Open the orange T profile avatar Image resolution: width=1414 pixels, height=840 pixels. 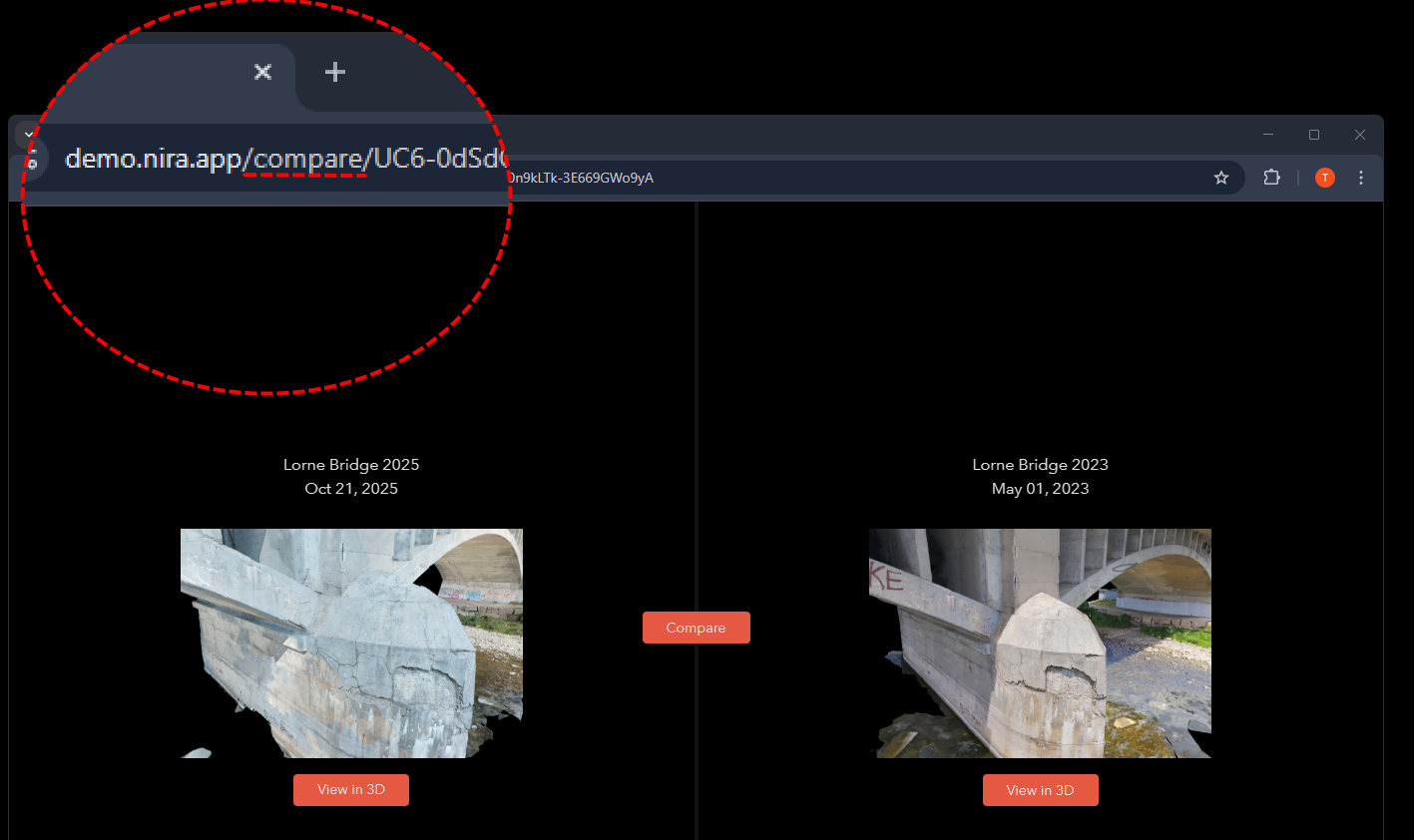(x=1325, y=178)
